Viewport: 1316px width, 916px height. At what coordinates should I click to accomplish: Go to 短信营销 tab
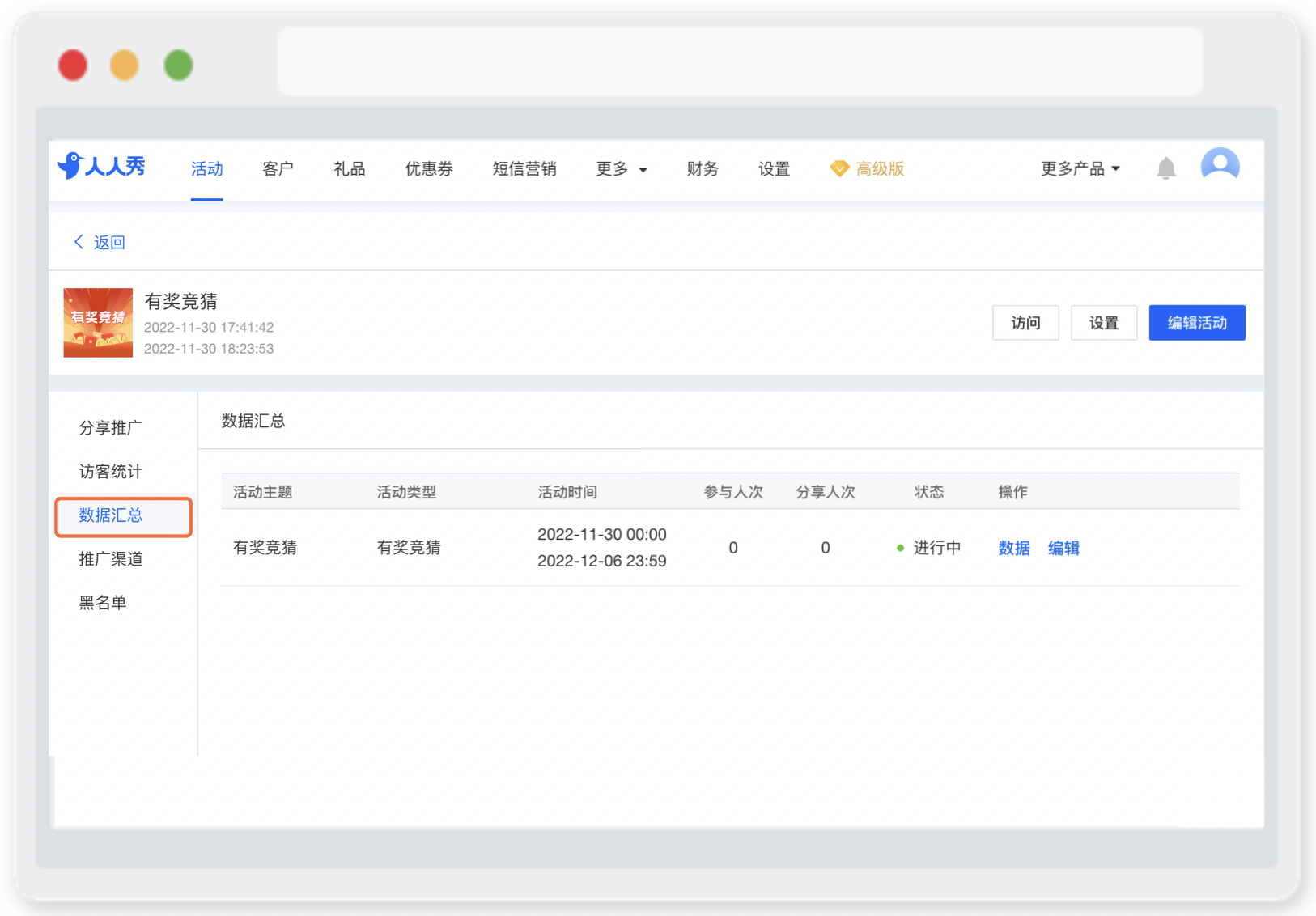(524, 168)
